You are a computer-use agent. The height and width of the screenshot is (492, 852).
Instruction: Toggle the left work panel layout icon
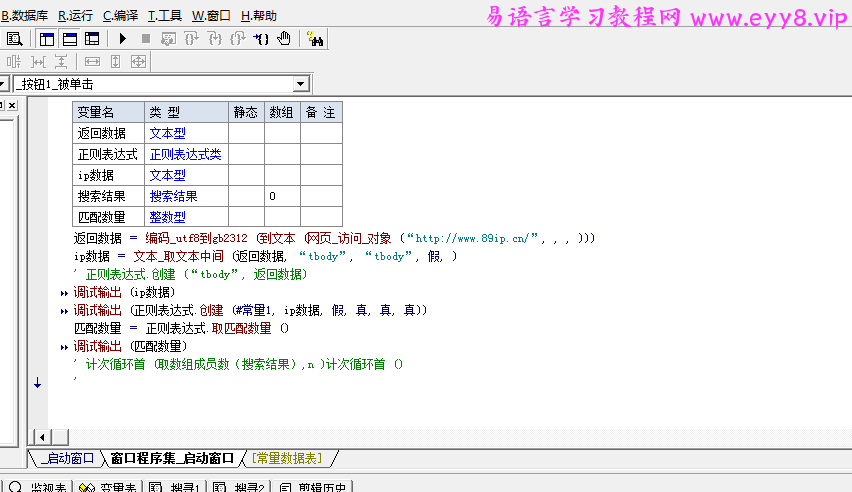pos(47,39)
